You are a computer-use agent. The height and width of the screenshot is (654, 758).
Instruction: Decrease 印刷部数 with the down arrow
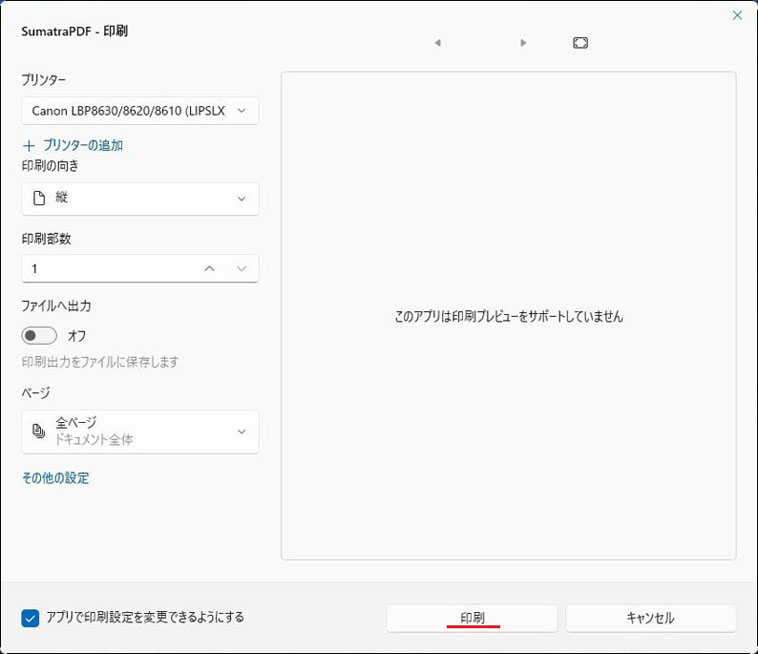(241, 269)
